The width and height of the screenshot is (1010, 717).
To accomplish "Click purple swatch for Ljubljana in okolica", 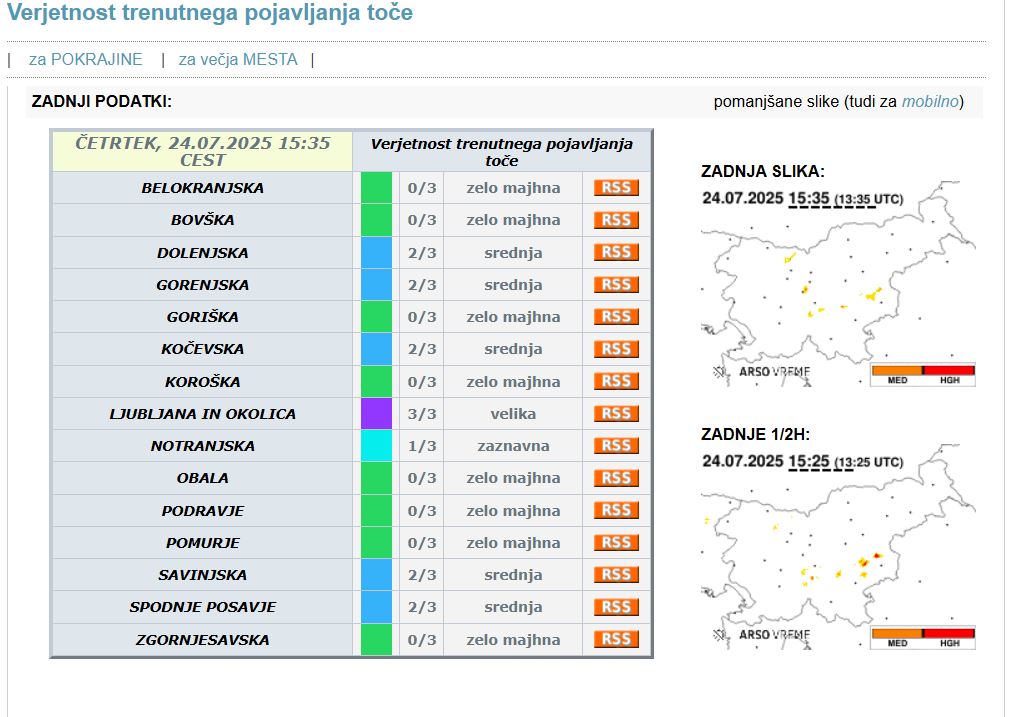I will [376, 414].
